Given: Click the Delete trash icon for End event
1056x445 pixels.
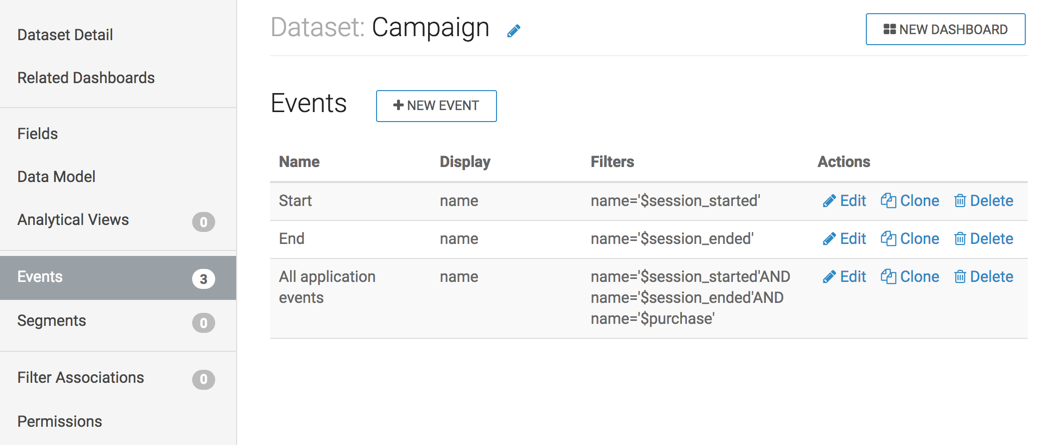Looking at the screenshot, I should [x=960, y=239].
